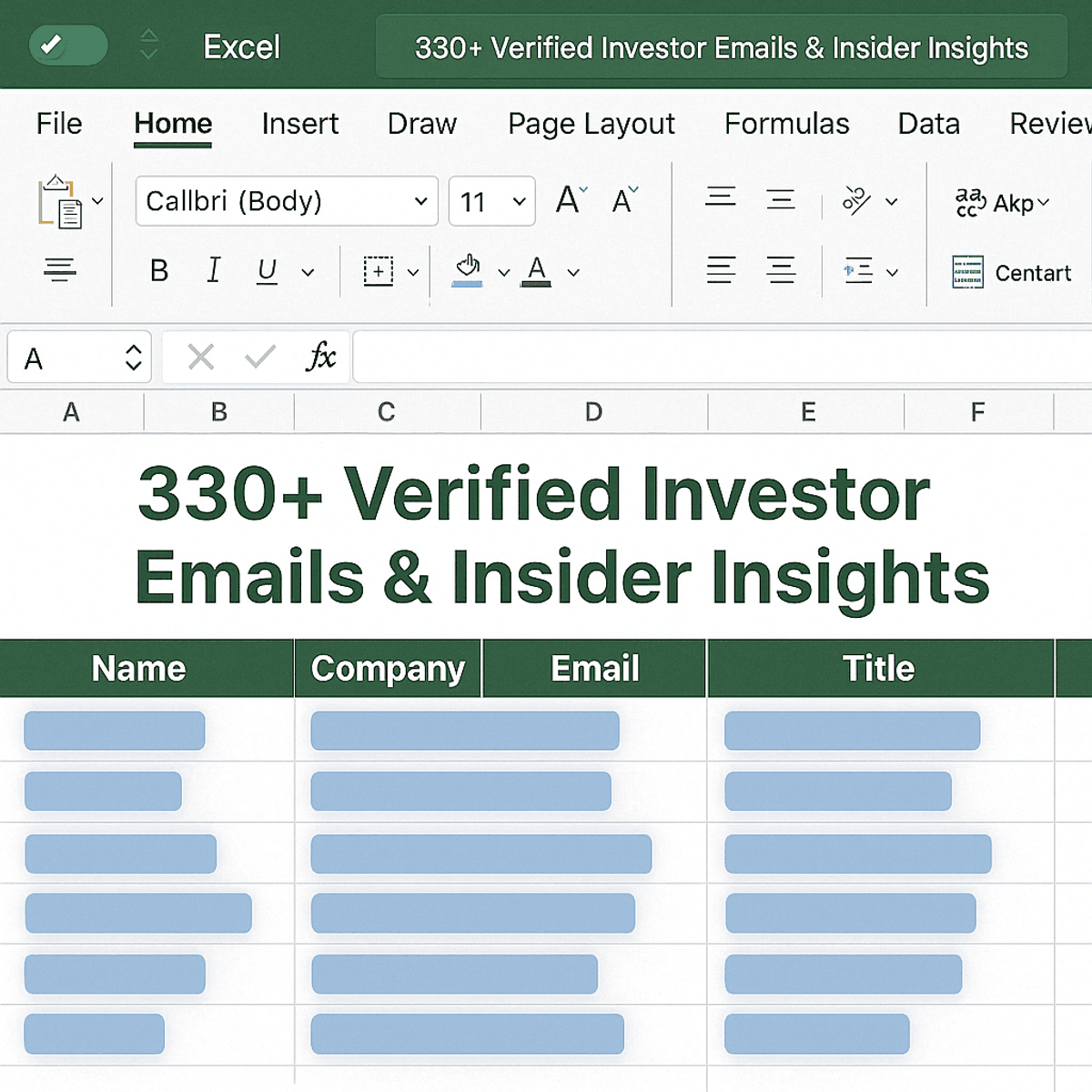This screenshot has width=1092, height=1092.
Task: Decrease font size with smaller A
Action: click(x=624, y=200)
